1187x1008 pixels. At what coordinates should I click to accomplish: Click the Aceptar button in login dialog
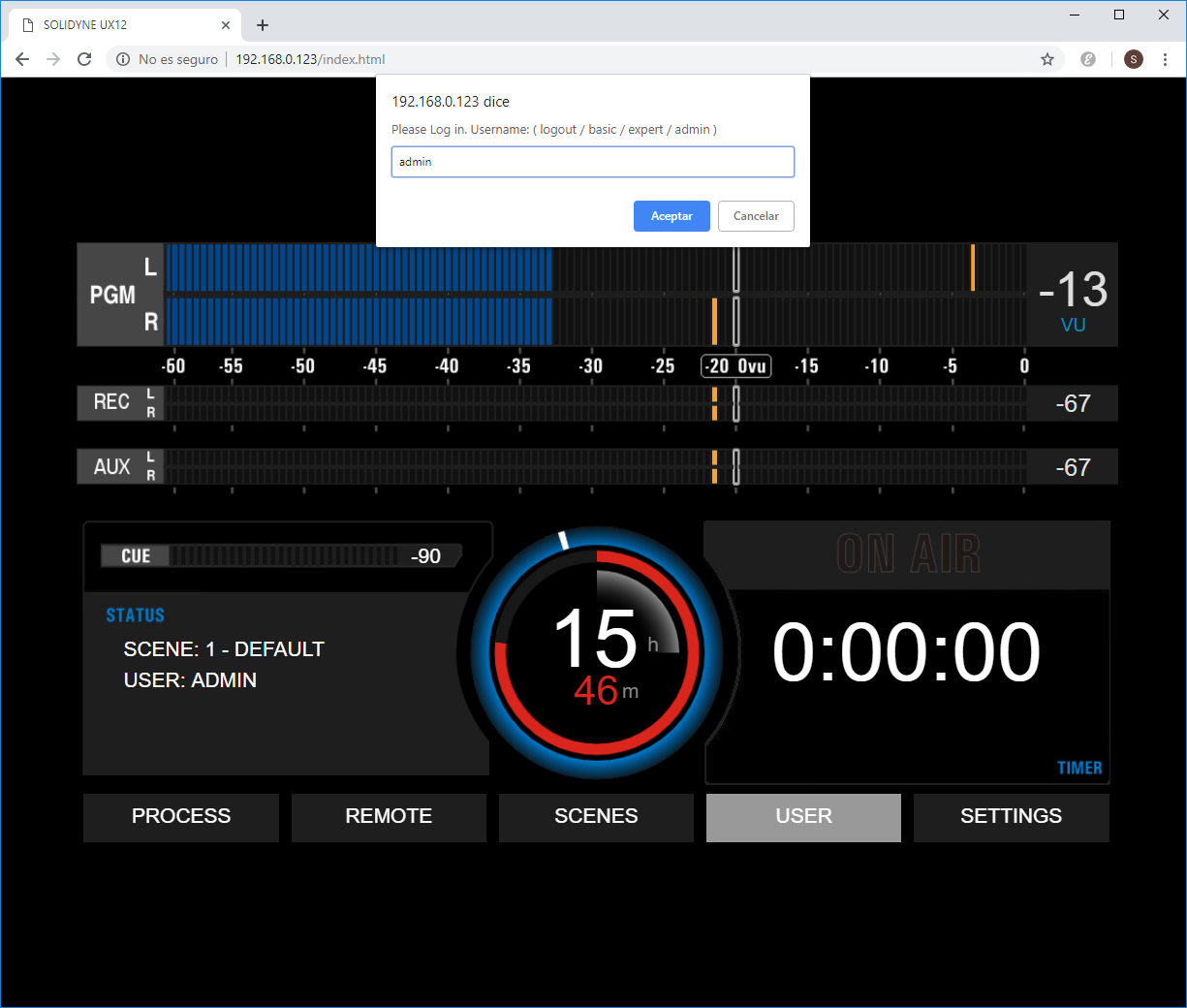tap(672, 216)
